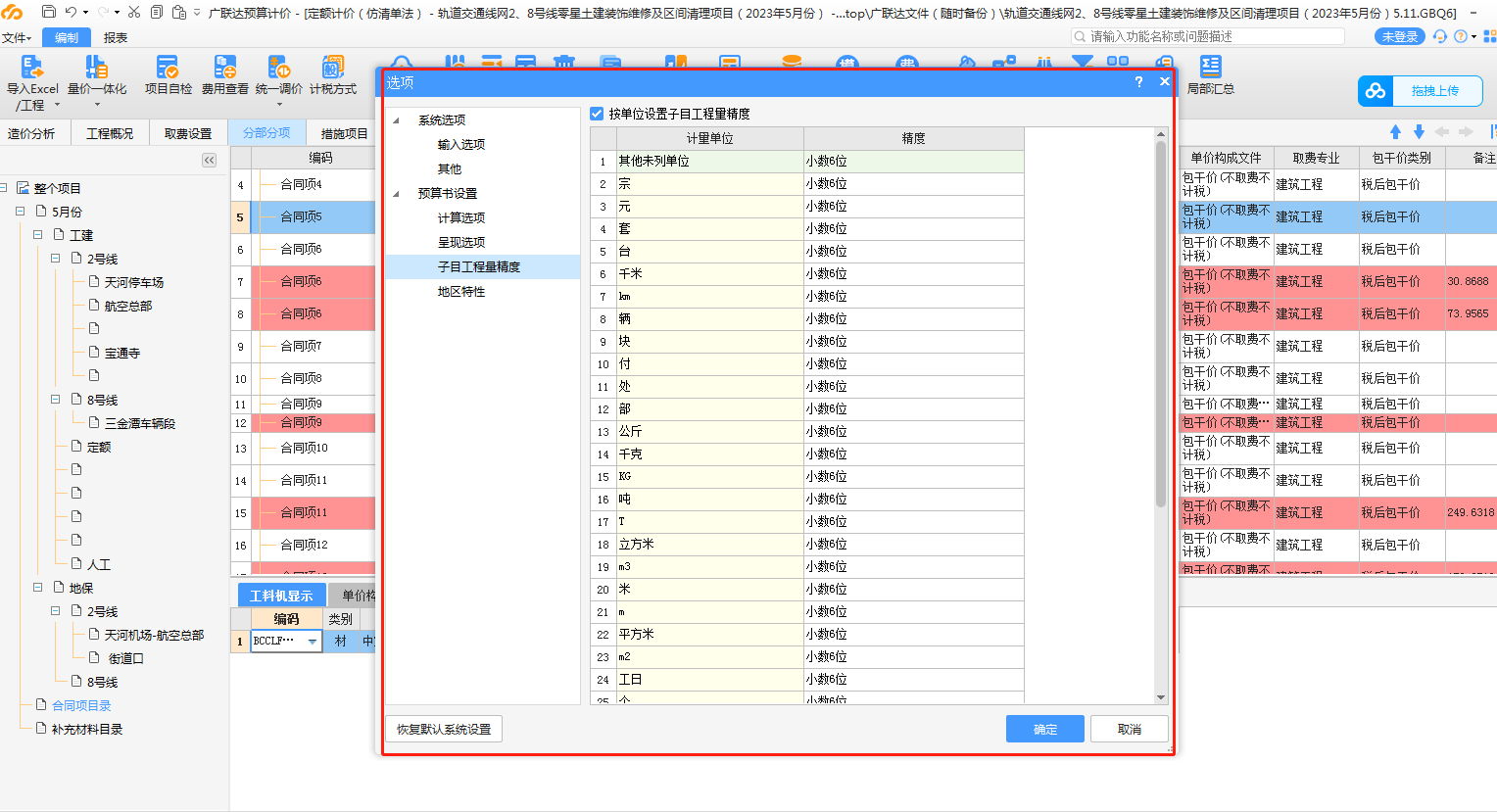Screen dimensions: 1497x812
Task: Collapse the 整个项目 tree node
Action: pos(4,188)
